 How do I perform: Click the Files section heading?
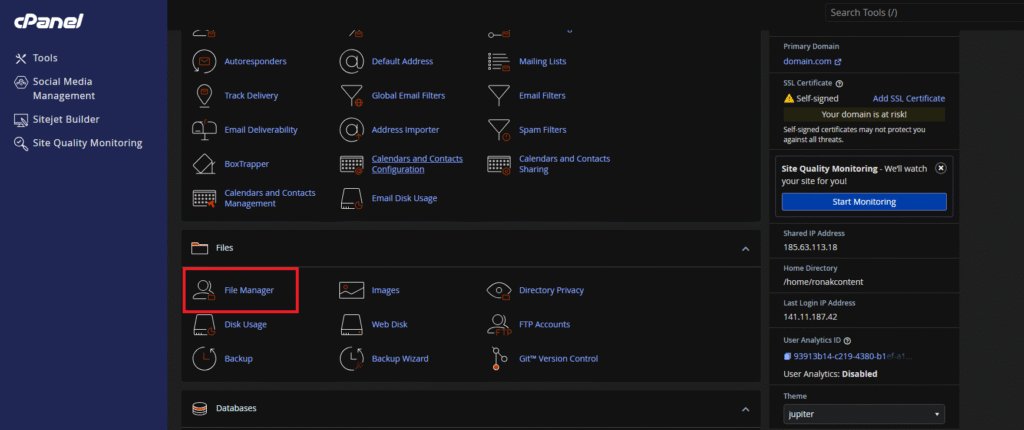[225, 248]
